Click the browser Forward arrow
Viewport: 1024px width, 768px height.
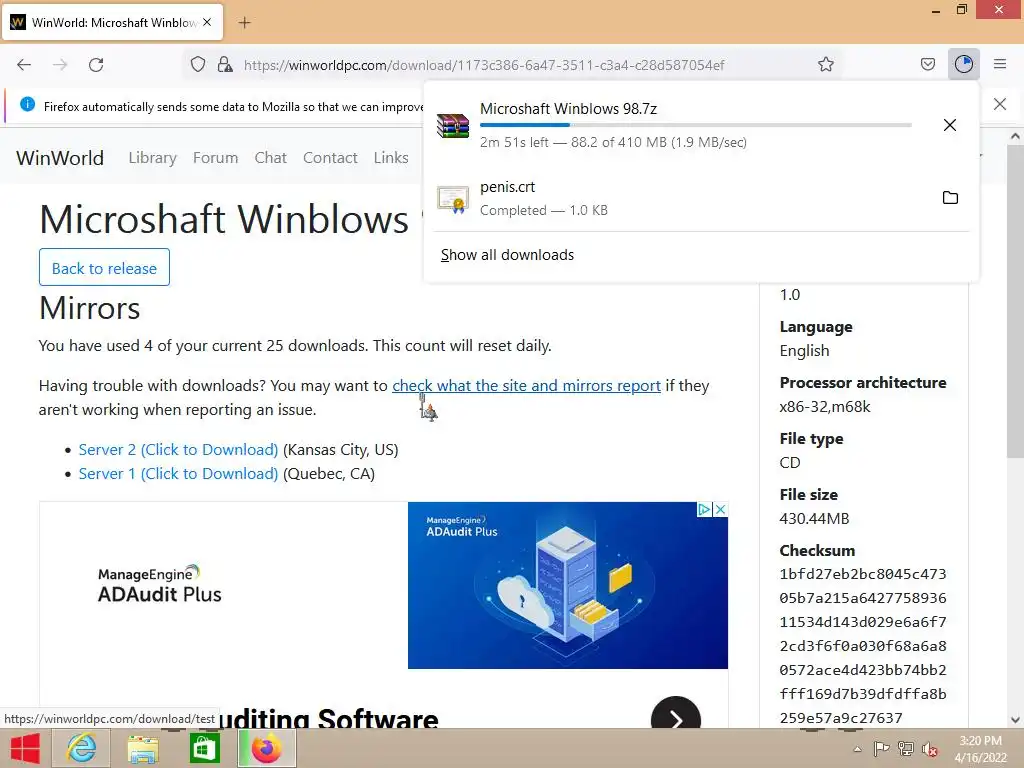click(x=60, y=65)
